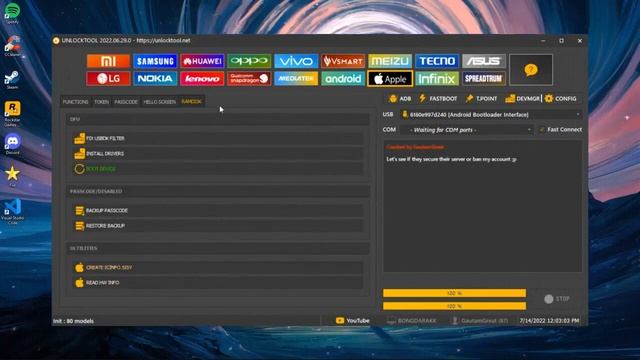Click the lower 100% progress bar

pos(454,306)
